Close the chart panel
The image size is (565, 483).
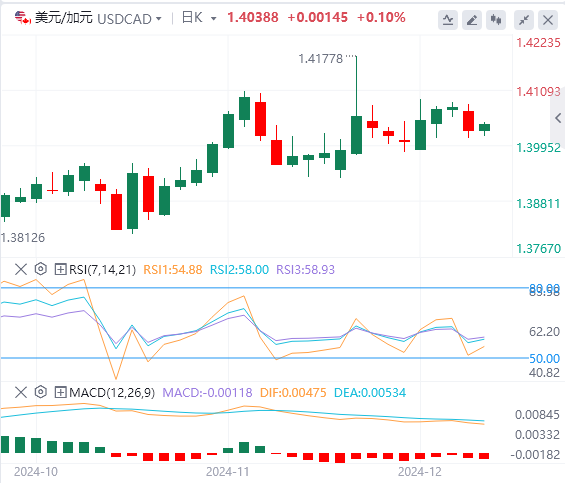tap(548, 19)
